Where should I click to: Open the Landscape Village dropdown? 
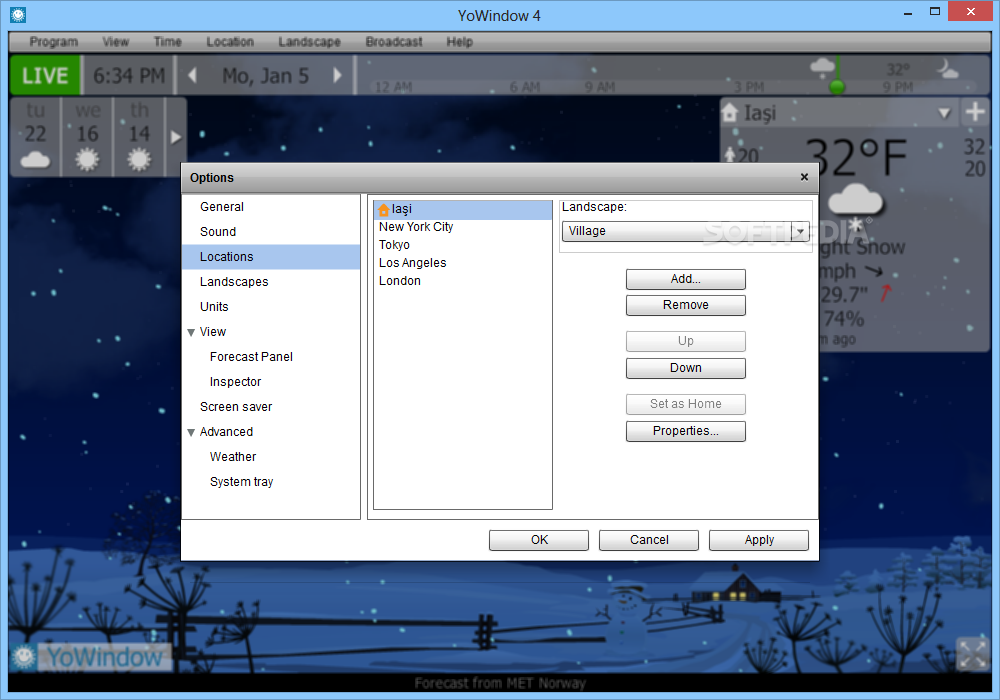686,231
